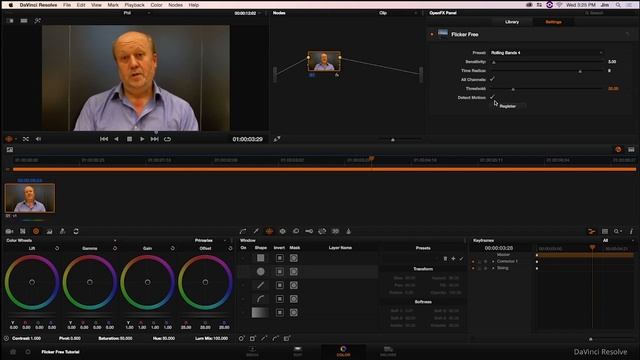Open the Color Wheels mode dropdown
The width and height of the screenshot is (640, 360).
[x=115, y=240]
